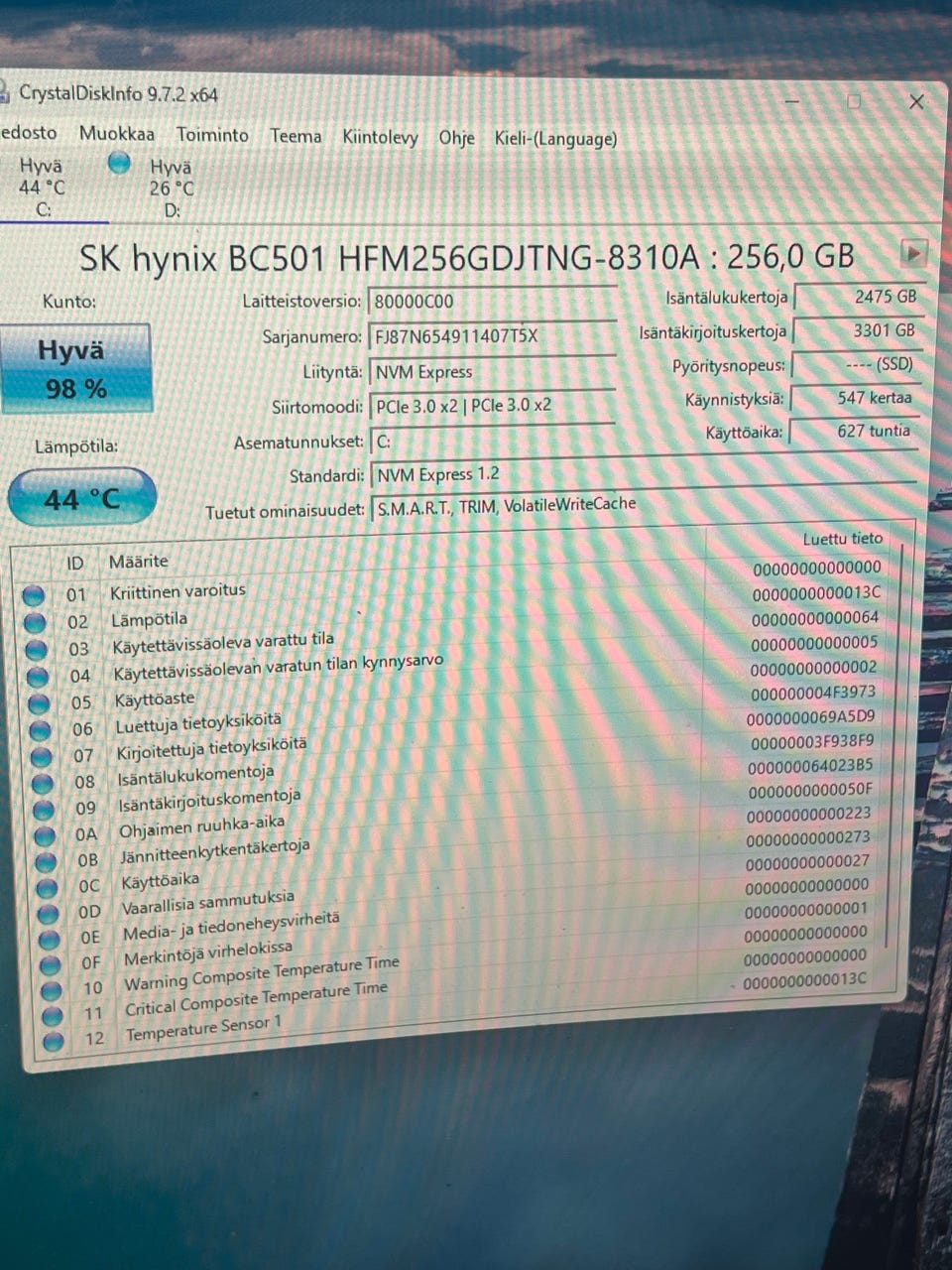Click the Määrite column header
This screenshot has height=1270, width=952.
tap(139, 562)
